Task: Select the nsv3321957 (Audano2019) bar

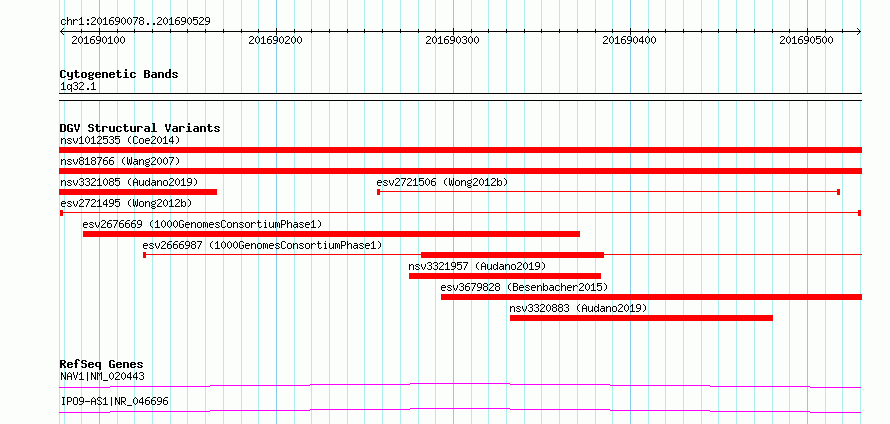Action: (505, 276)
